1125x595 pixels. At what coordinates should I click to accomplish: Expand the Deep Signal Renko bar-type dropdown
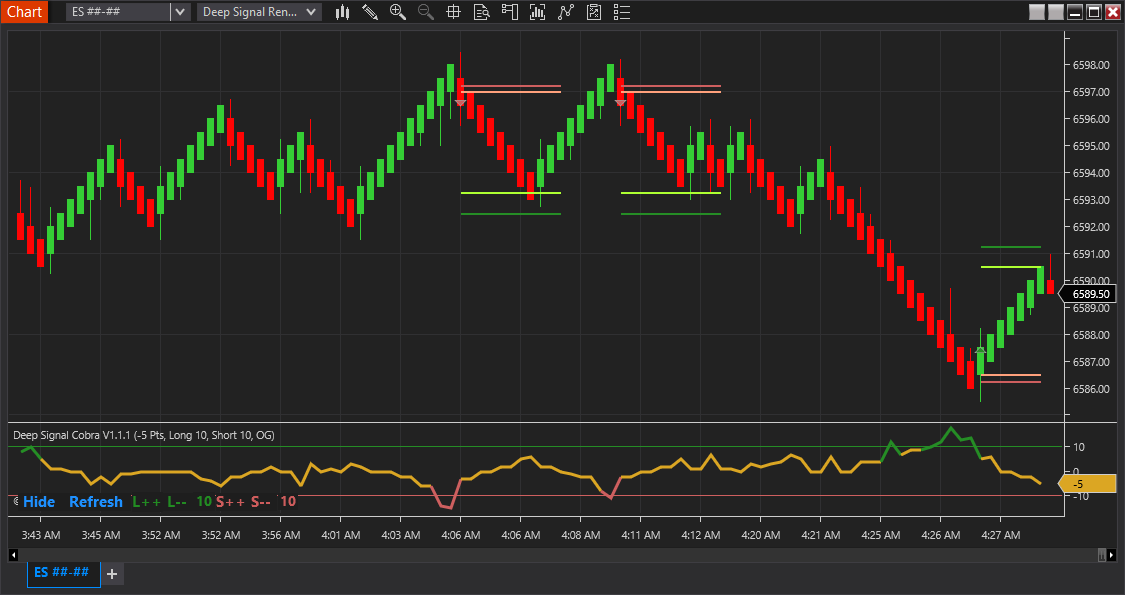click(311, 12)
